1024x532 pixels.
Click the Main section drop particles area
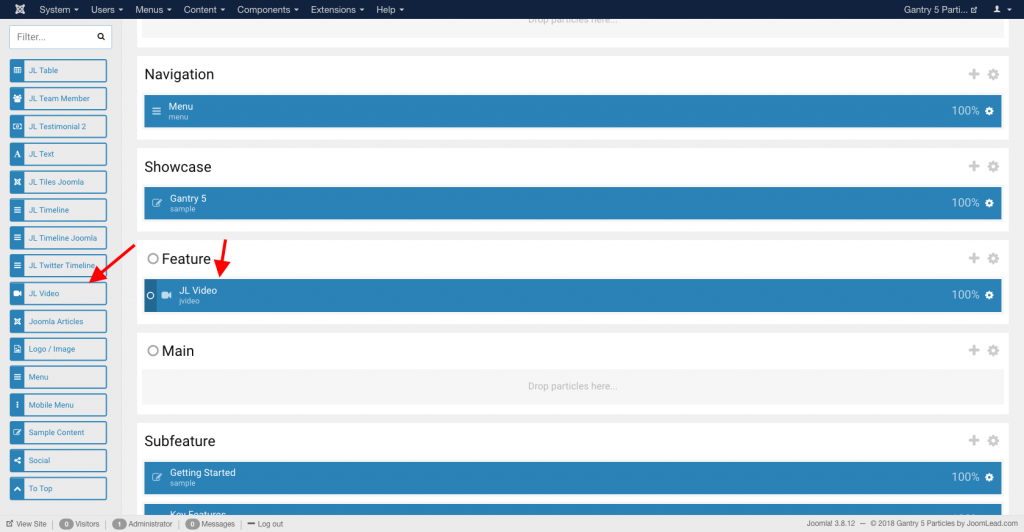coord(573,386)
